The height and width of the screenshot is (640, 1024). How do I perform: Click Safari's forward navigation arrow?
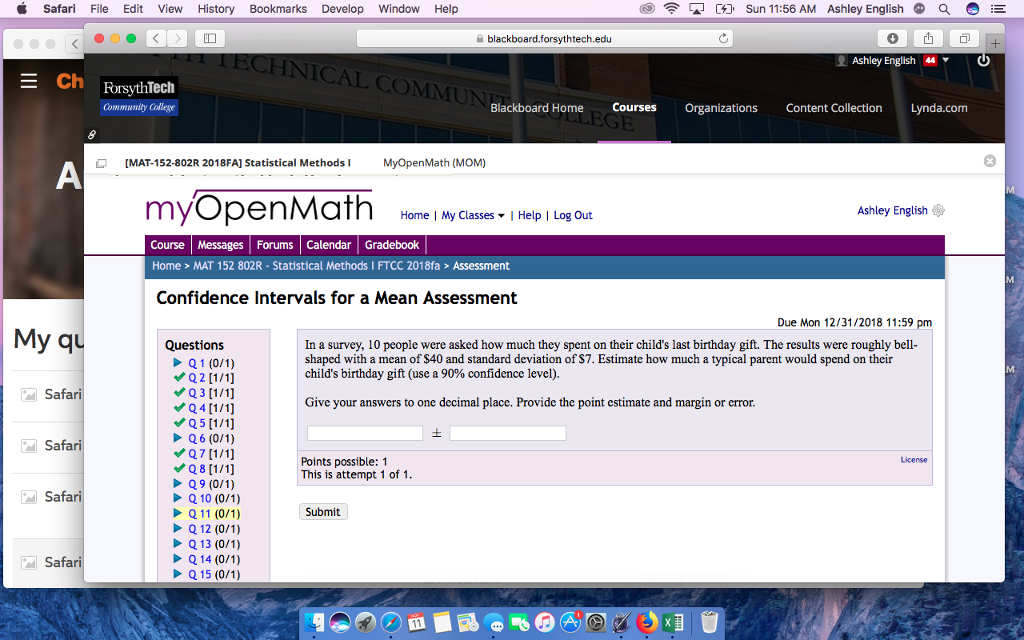pyautogui.click(x=177, y=39)
